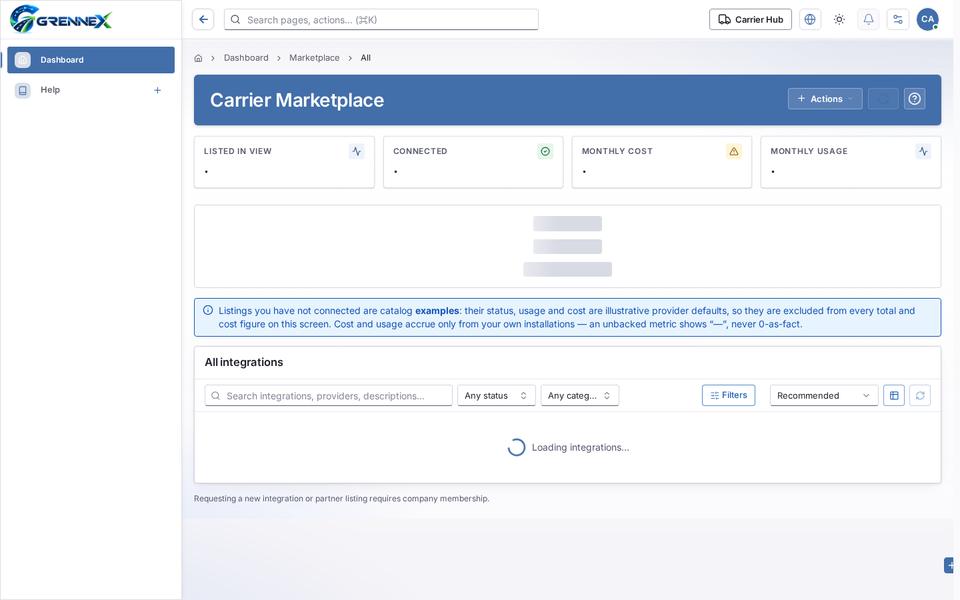Go back using the arrow button
Screen dimensions: 960x600
pyautogui.click(x=203, y=20)
